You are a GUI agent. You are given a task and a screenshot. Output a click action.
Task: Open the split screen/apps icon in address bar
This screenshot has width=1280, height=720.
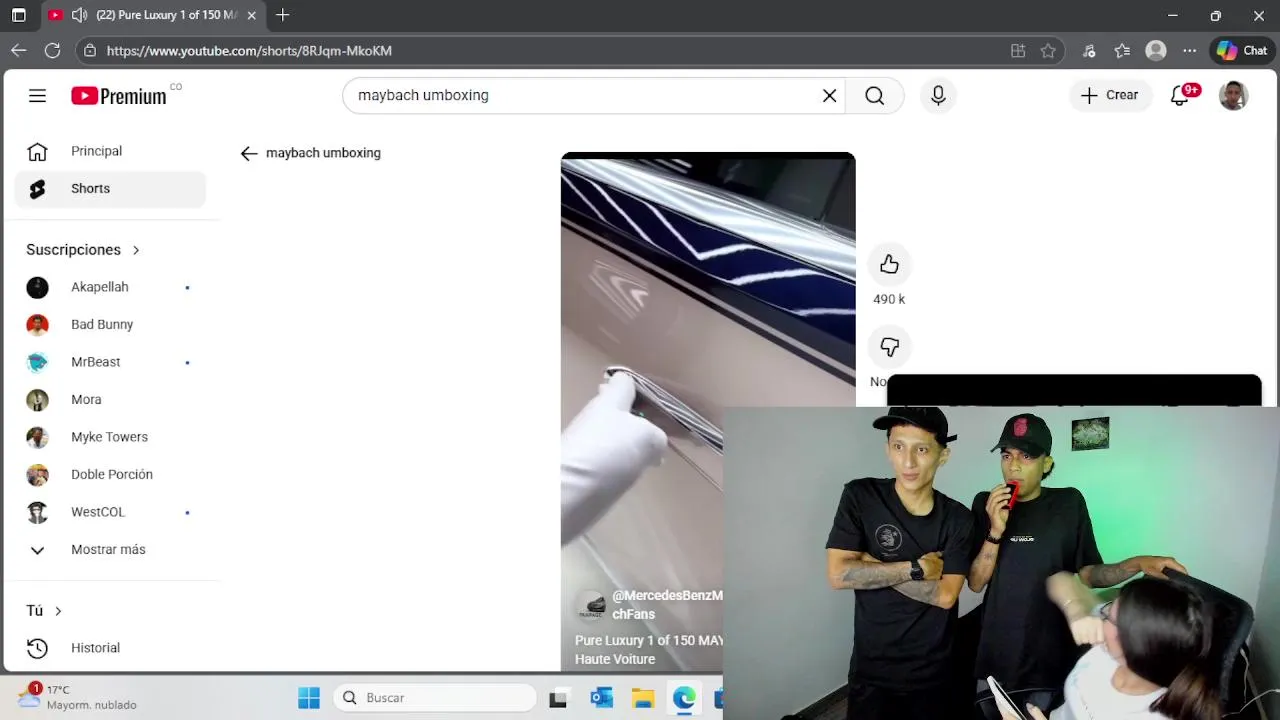point(1018,50)
